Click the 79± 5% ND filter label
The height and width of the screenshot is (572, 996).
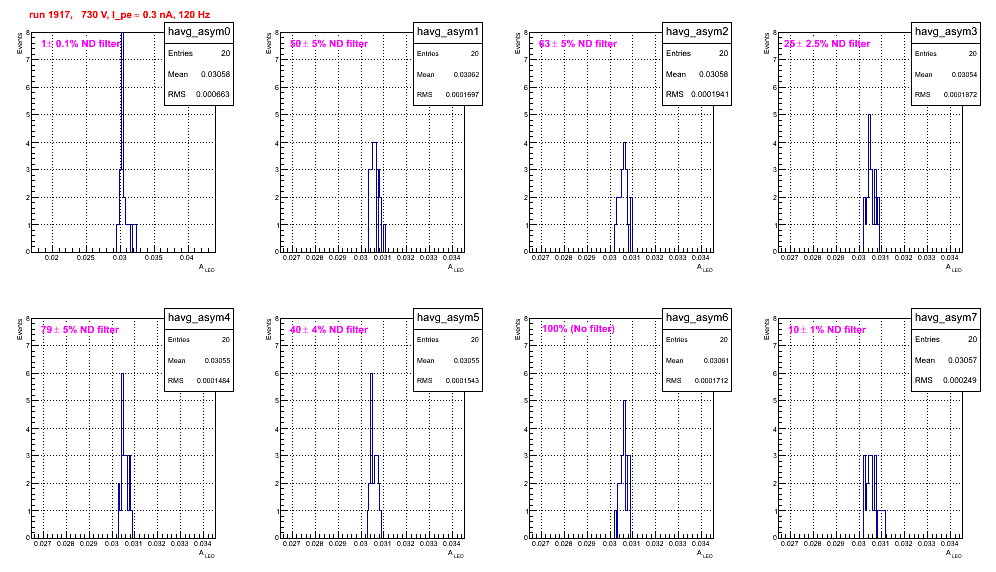point(80,330)
